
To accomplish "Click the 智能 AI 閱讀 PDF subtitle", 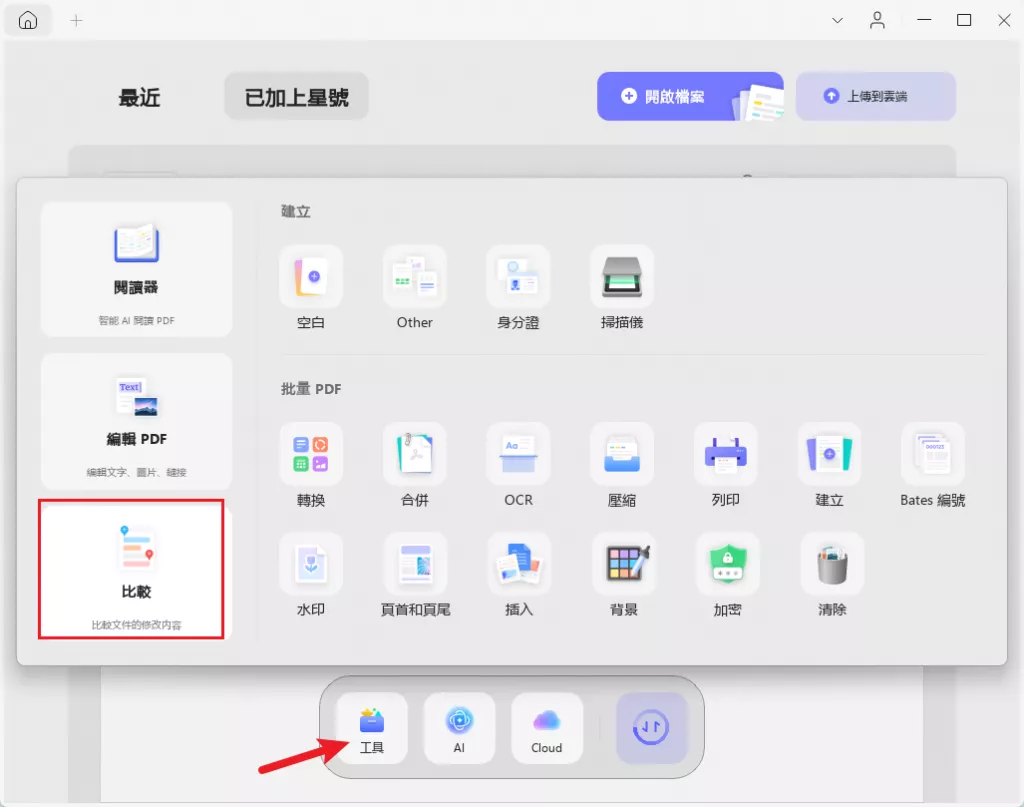I will (136, 321).
